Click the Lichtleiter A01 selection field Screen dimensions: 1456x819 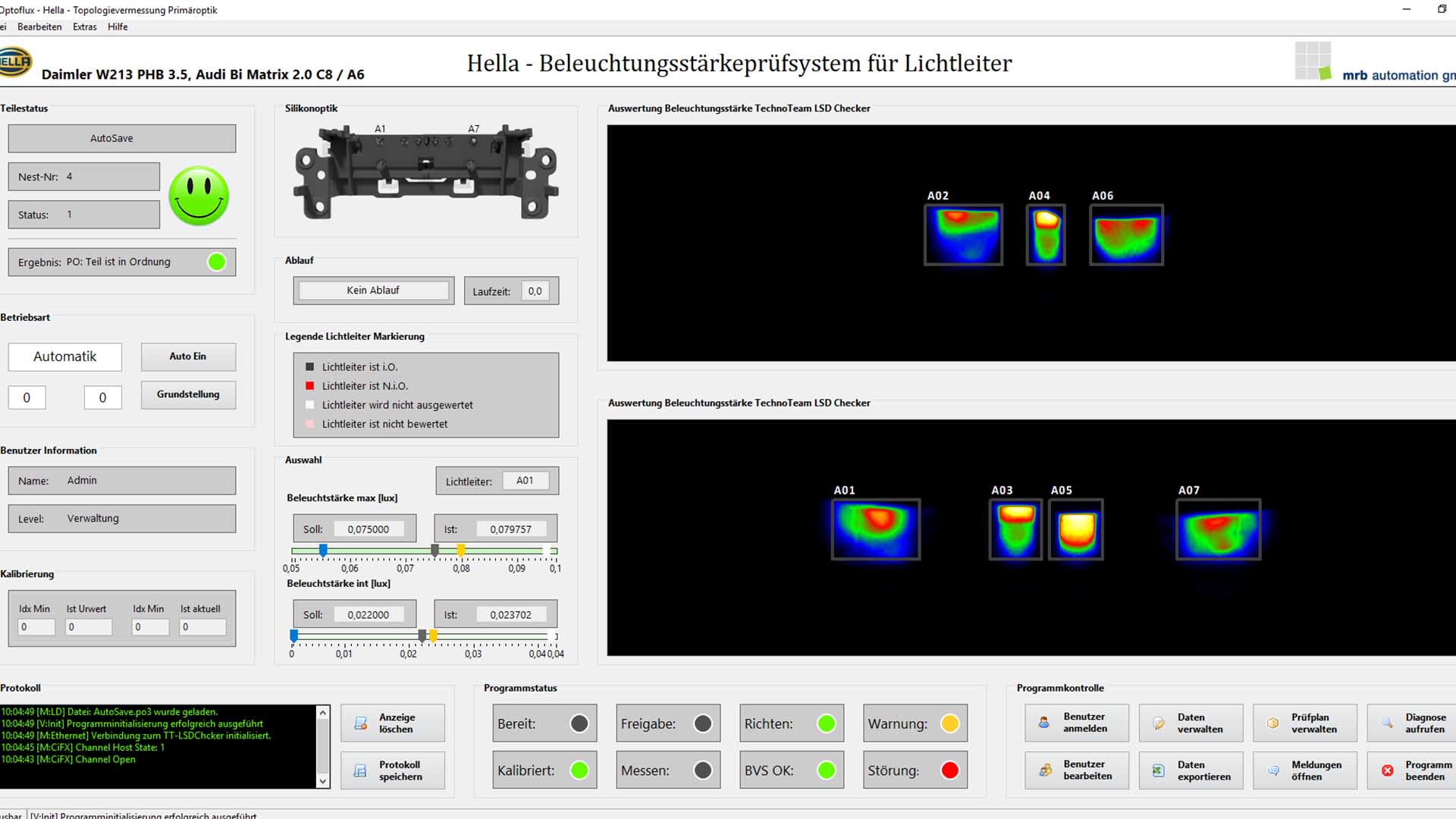tap(525, 481)
